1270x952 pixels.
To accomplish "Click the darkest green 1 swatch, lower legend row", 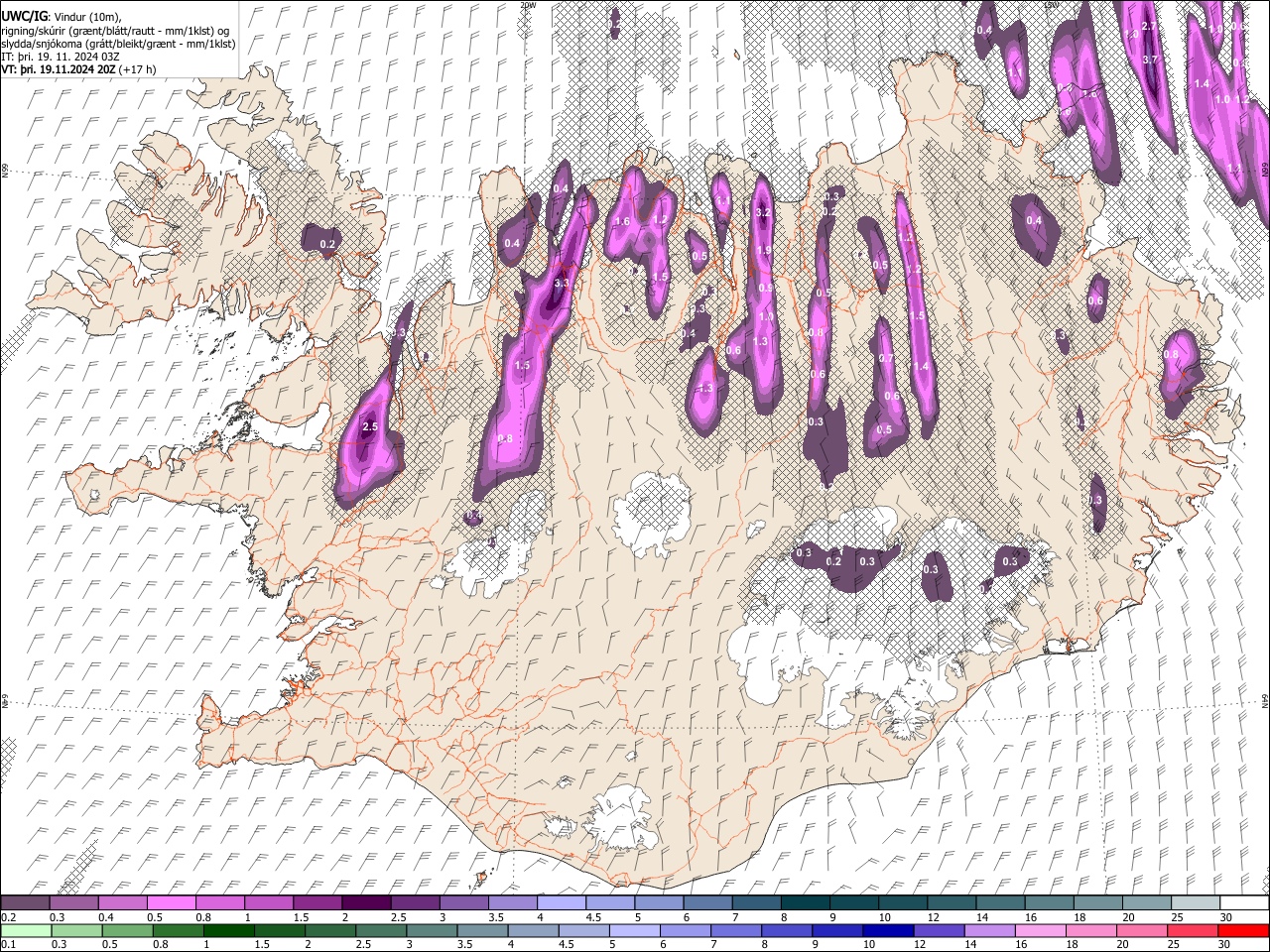I will tap(229, 930).
